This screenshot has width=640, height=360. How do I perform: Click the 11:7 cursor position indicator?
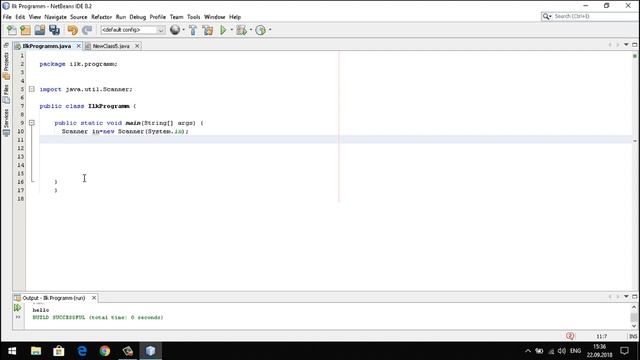[602, 337]
